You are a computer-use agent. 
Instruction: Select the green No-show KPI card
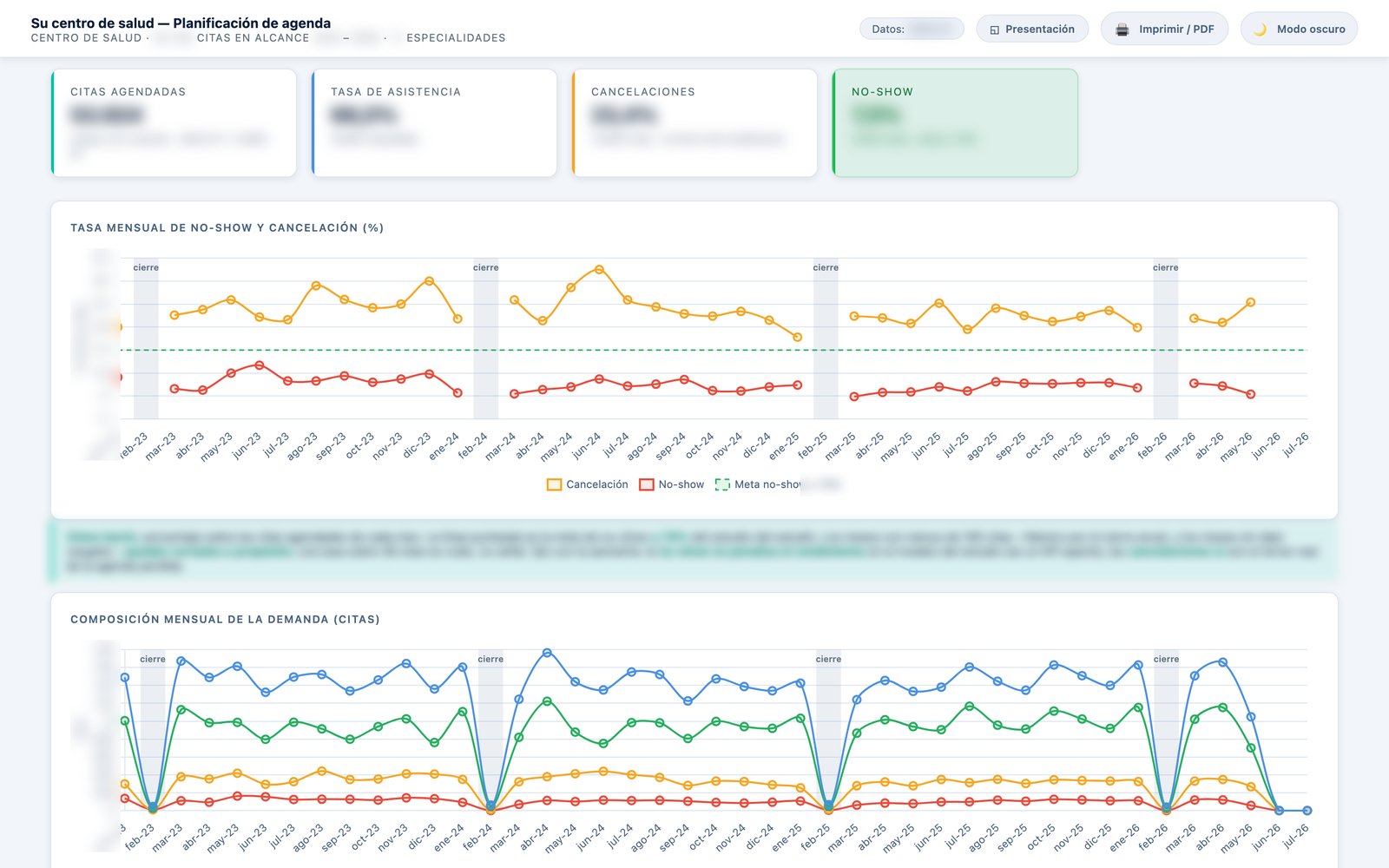pos(955,123)
